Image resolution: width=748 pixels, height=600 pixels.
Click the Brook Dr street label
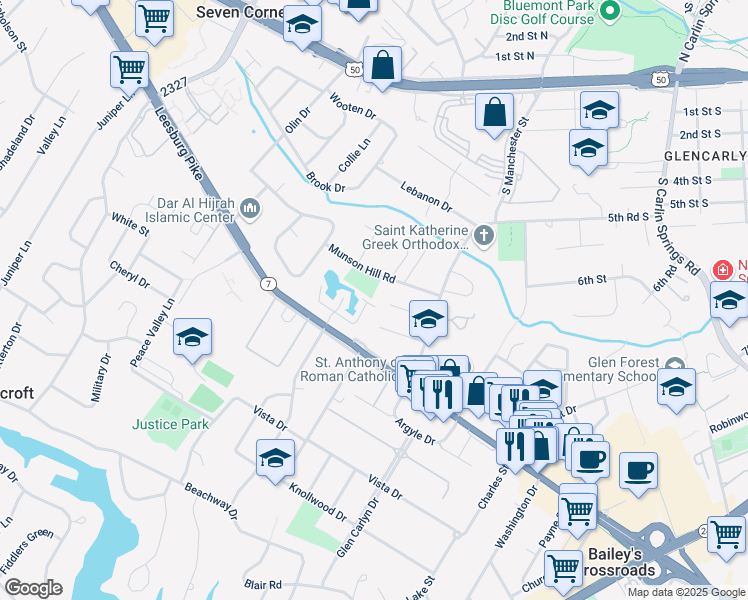click(x=325, y=182)
